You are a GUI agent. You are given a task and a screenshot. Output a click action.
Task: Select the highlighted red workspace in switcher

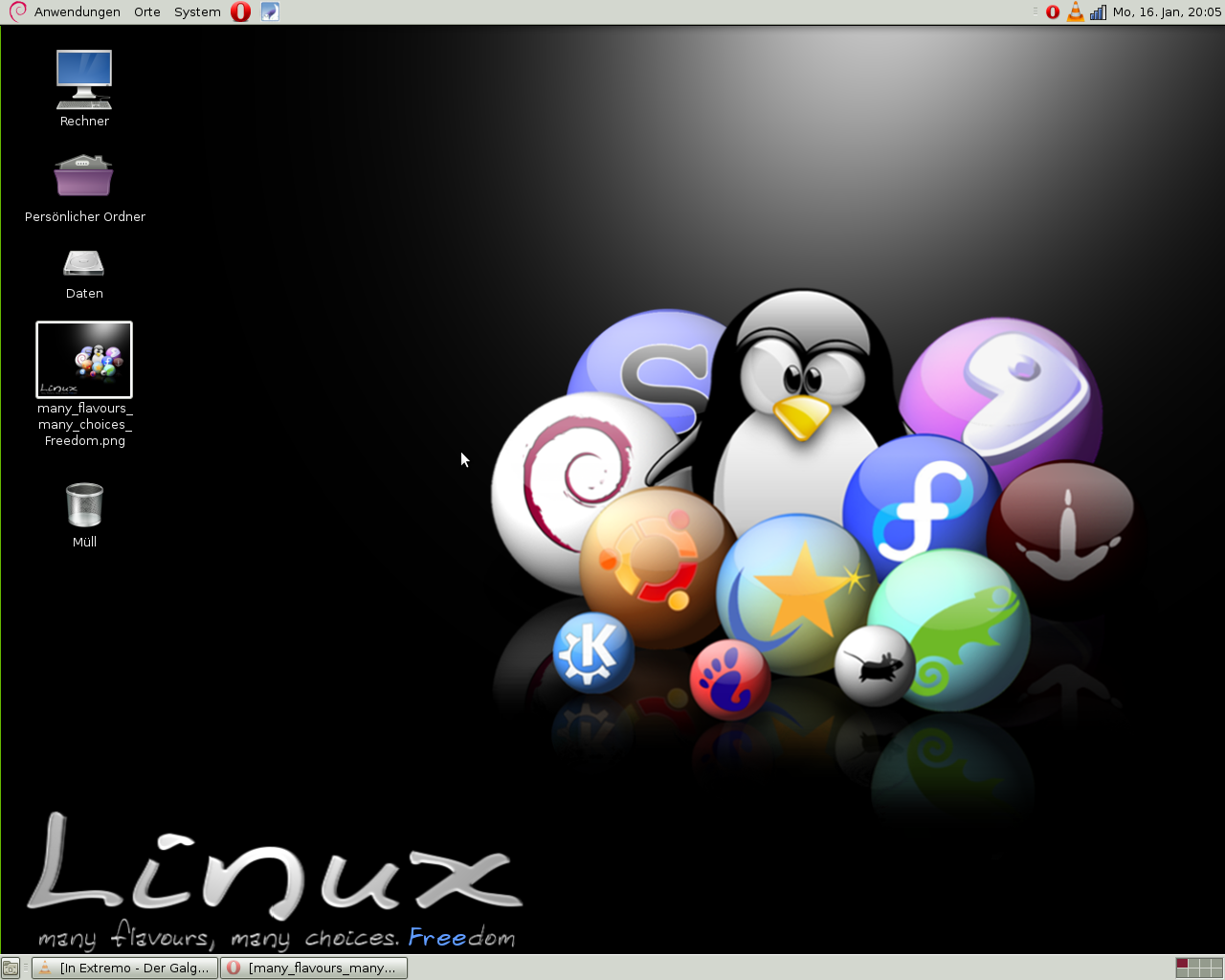[x=1182, y=964]
